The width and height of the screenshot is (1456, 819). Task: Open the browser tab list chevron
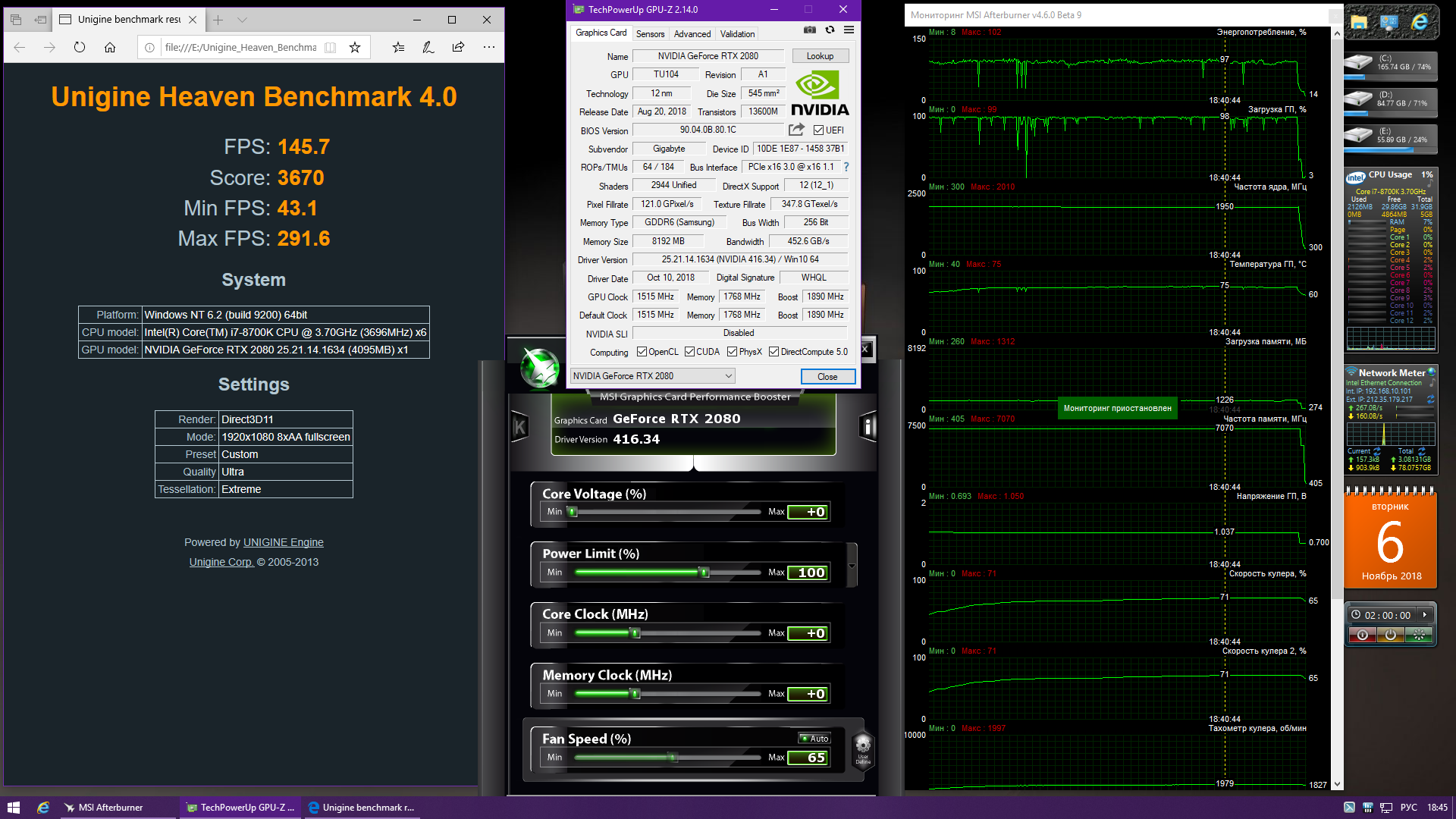pyautogui.click(x=242, y=20)
